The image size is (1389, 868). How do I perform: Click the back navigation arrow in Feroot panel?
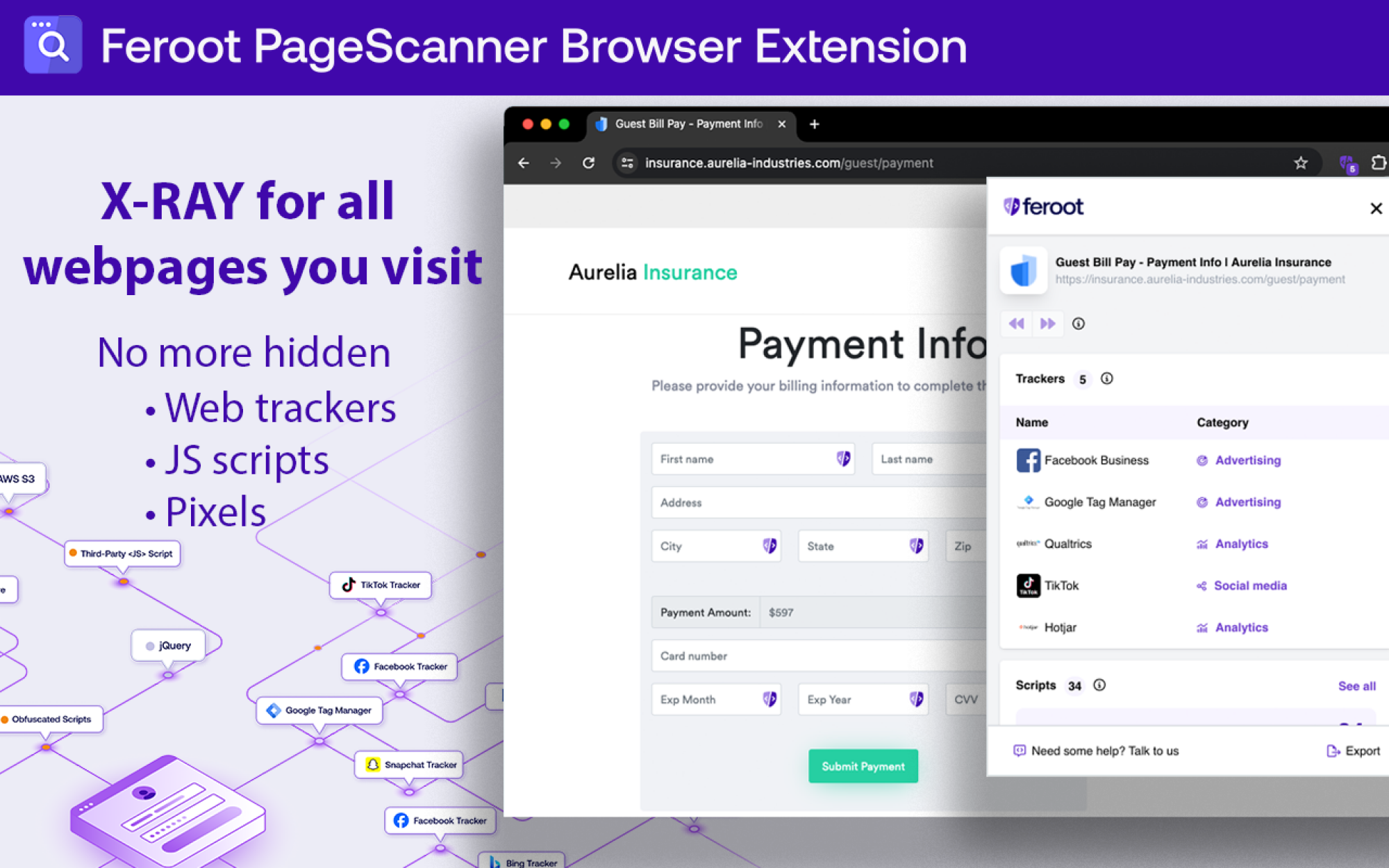(1016, 323)
